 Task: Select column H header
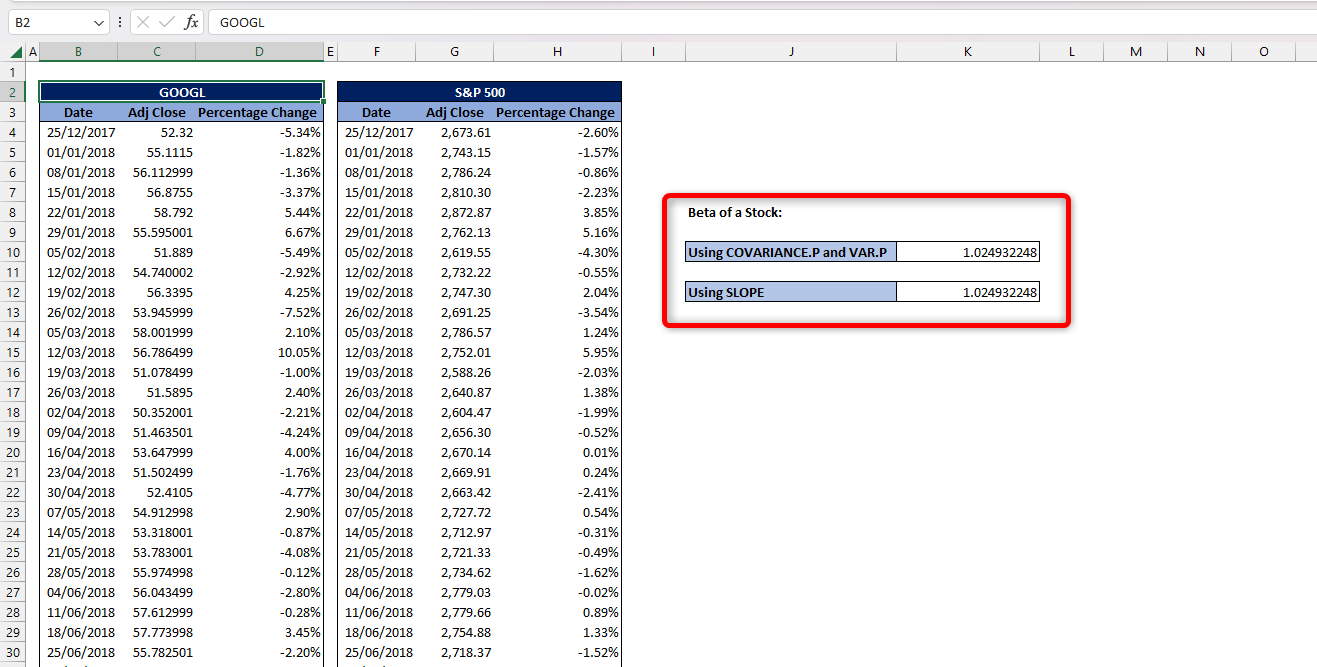[557, 52]
